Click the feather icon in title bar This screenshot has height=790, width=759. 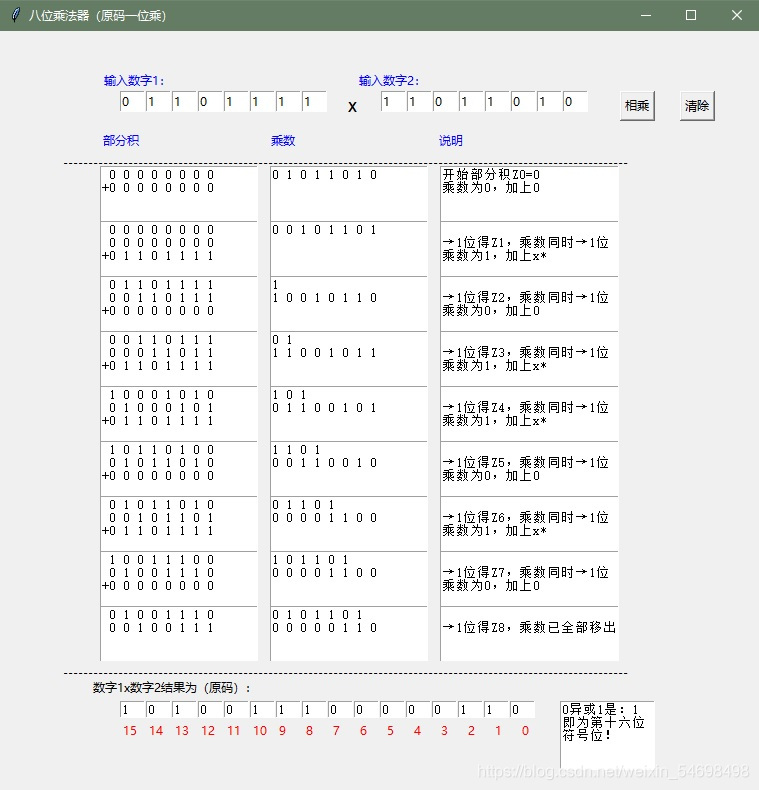coord(16,15)
